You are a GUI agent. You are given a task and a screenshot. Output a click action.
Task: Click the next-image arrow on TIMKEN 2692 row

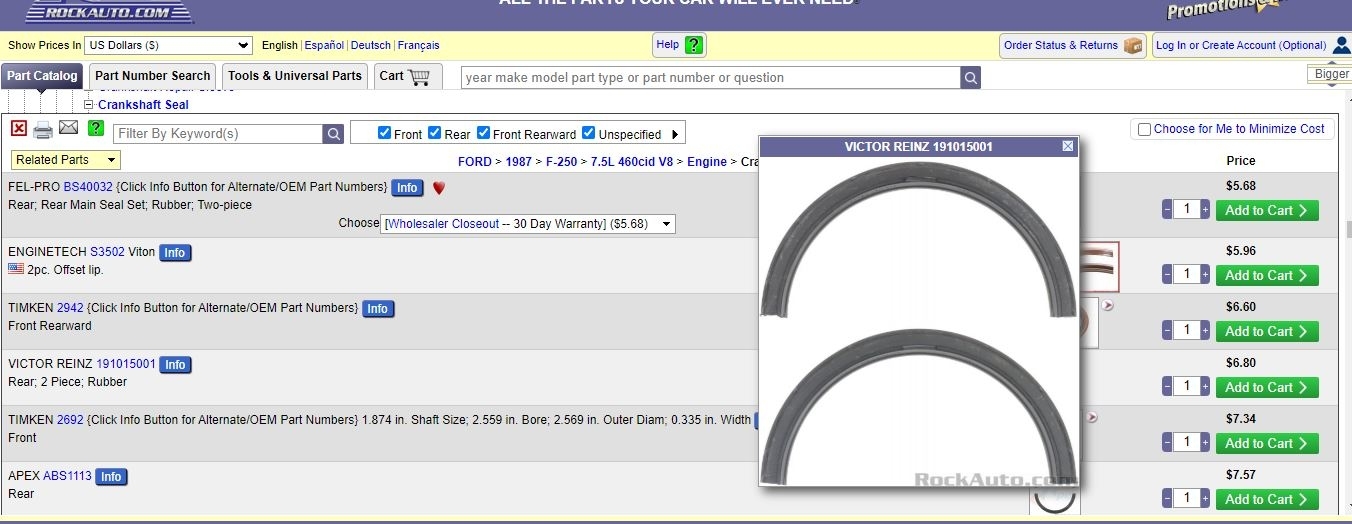click(1091, 418)
